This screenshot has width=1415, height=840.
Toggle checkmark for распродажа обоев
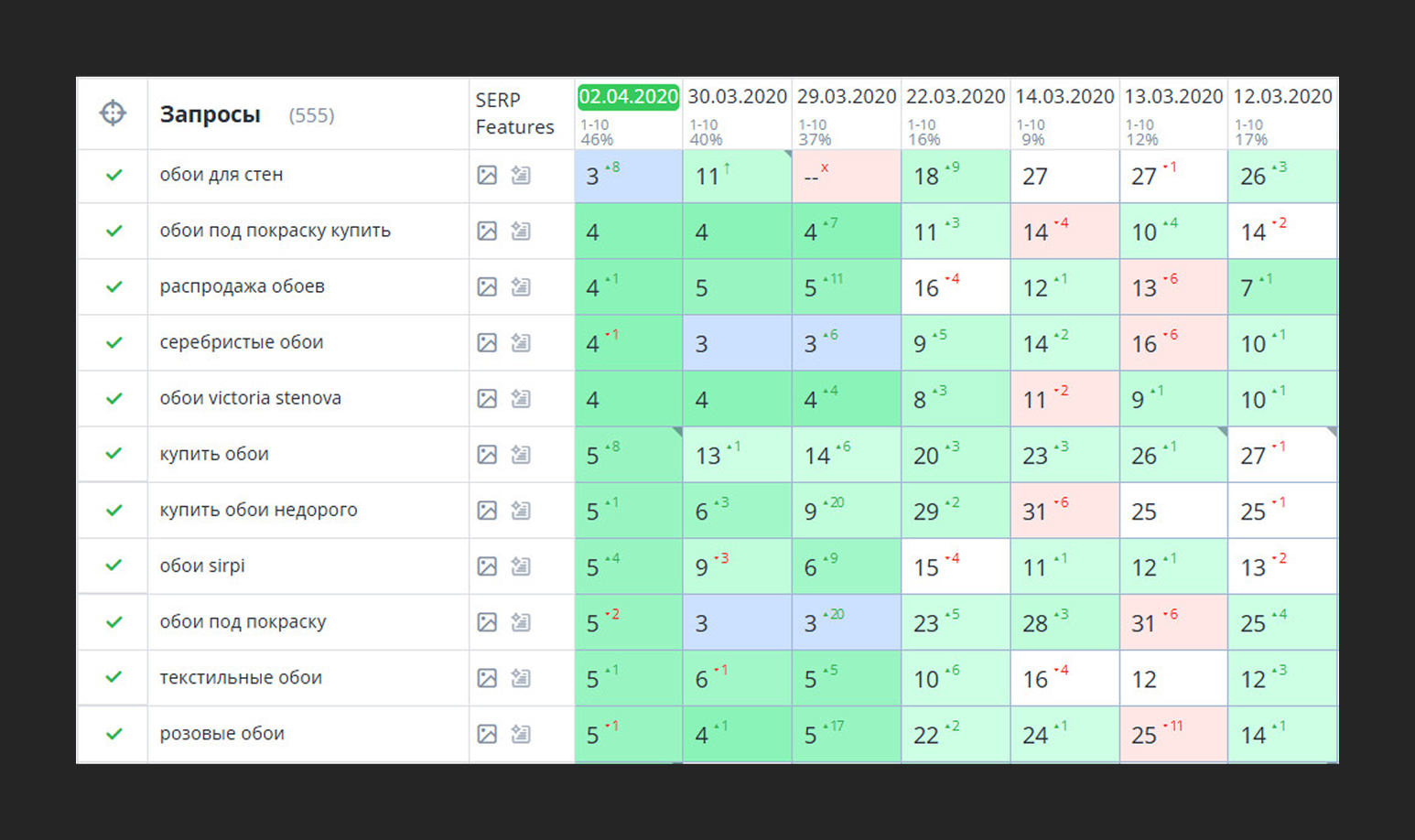point(113,286)
